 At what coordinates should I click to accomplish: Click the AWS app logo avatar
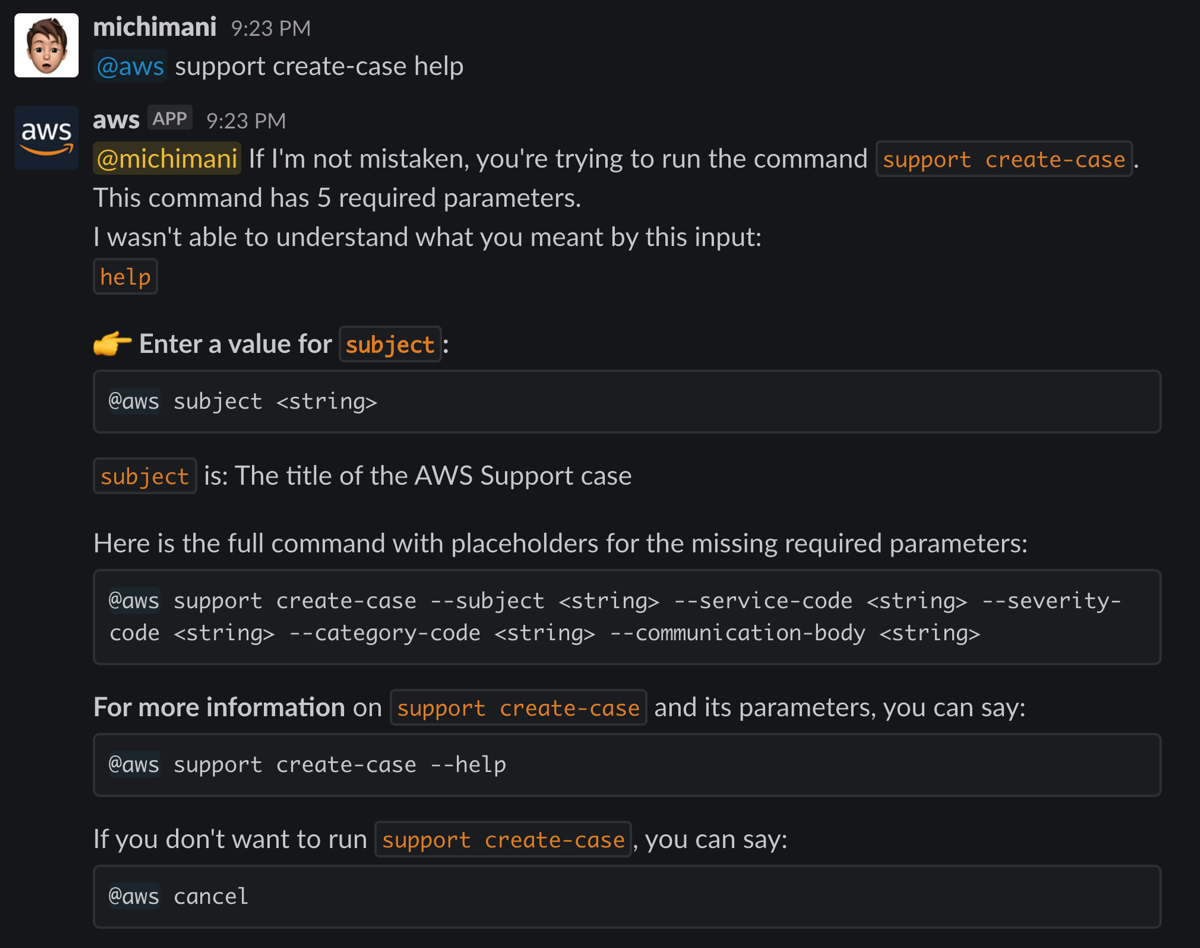(x=45, y=138)
